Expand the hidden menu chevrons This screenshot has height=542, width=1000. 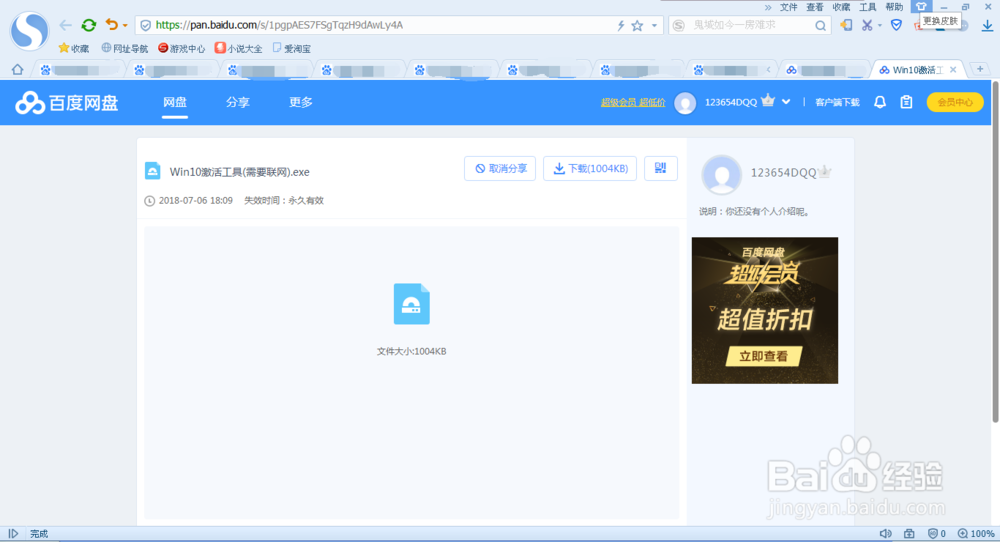pos(768,8)
